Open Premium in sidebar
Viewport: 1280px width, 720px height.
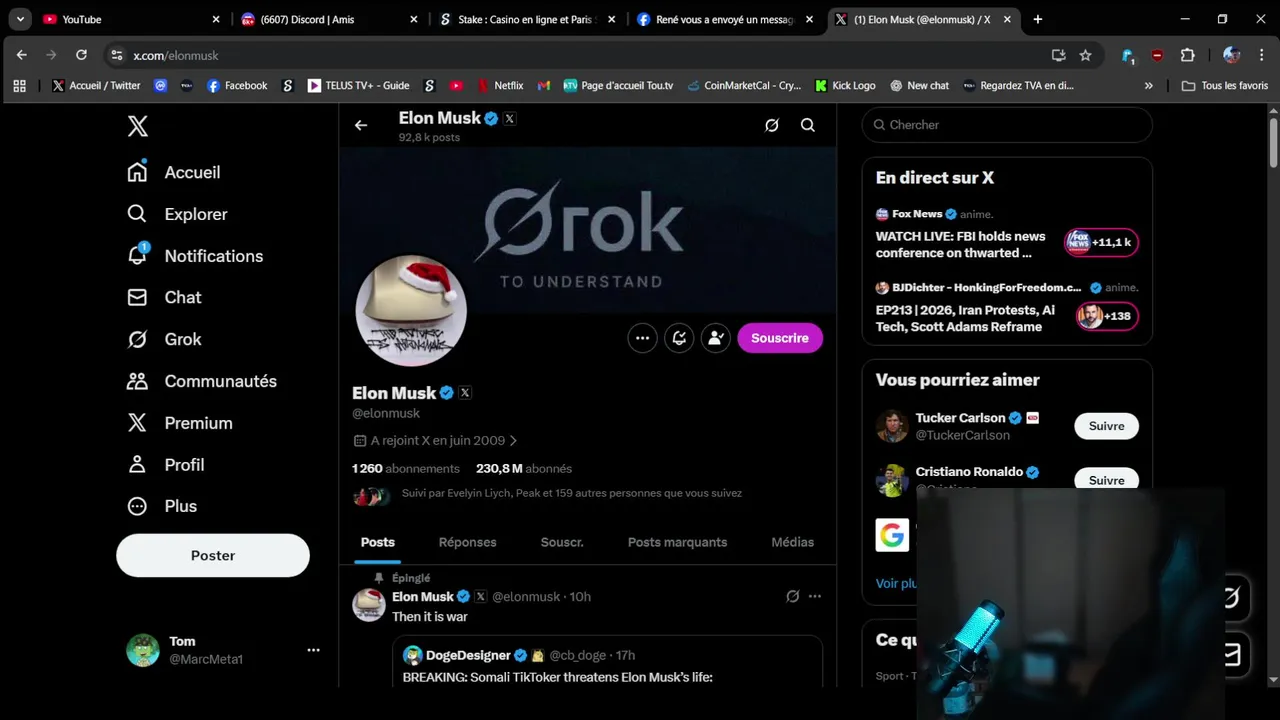180,423
